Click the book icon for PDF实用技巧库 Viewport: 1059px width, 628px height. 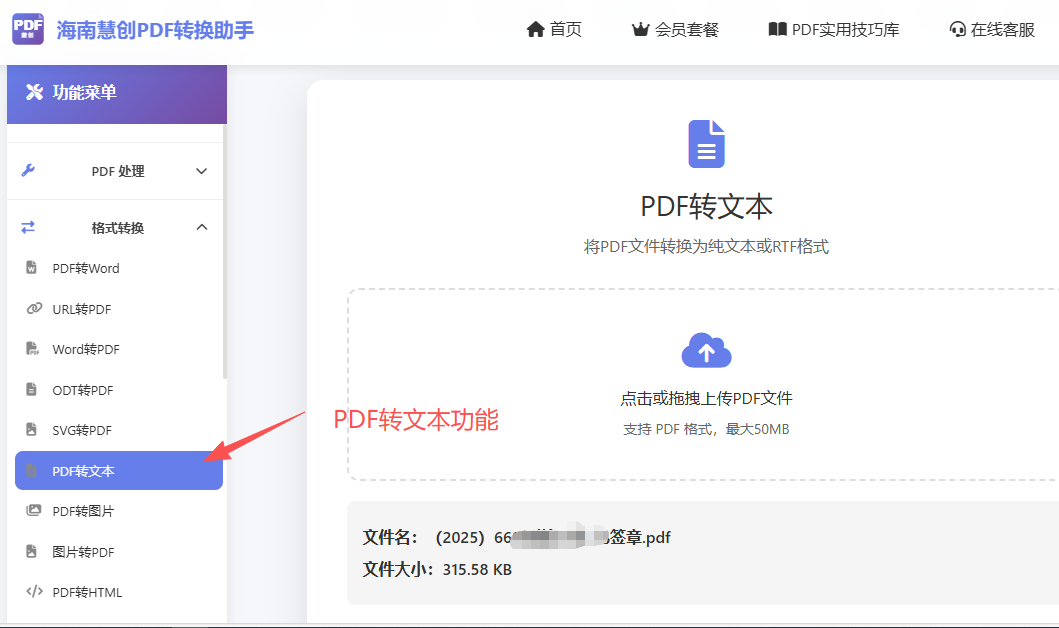point(778,29)
